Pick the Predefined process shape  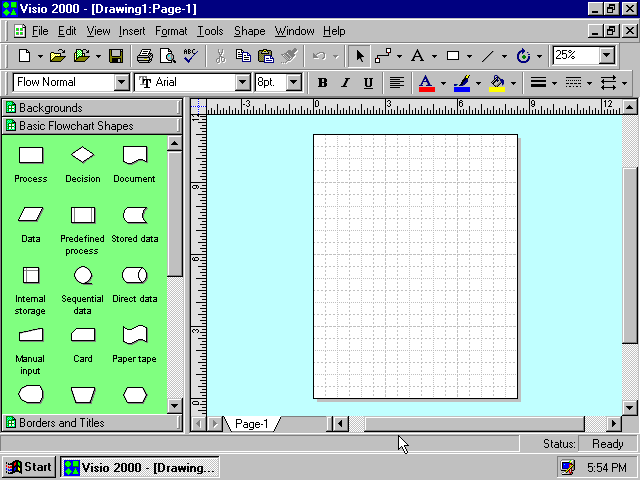[x=83, y=215]
